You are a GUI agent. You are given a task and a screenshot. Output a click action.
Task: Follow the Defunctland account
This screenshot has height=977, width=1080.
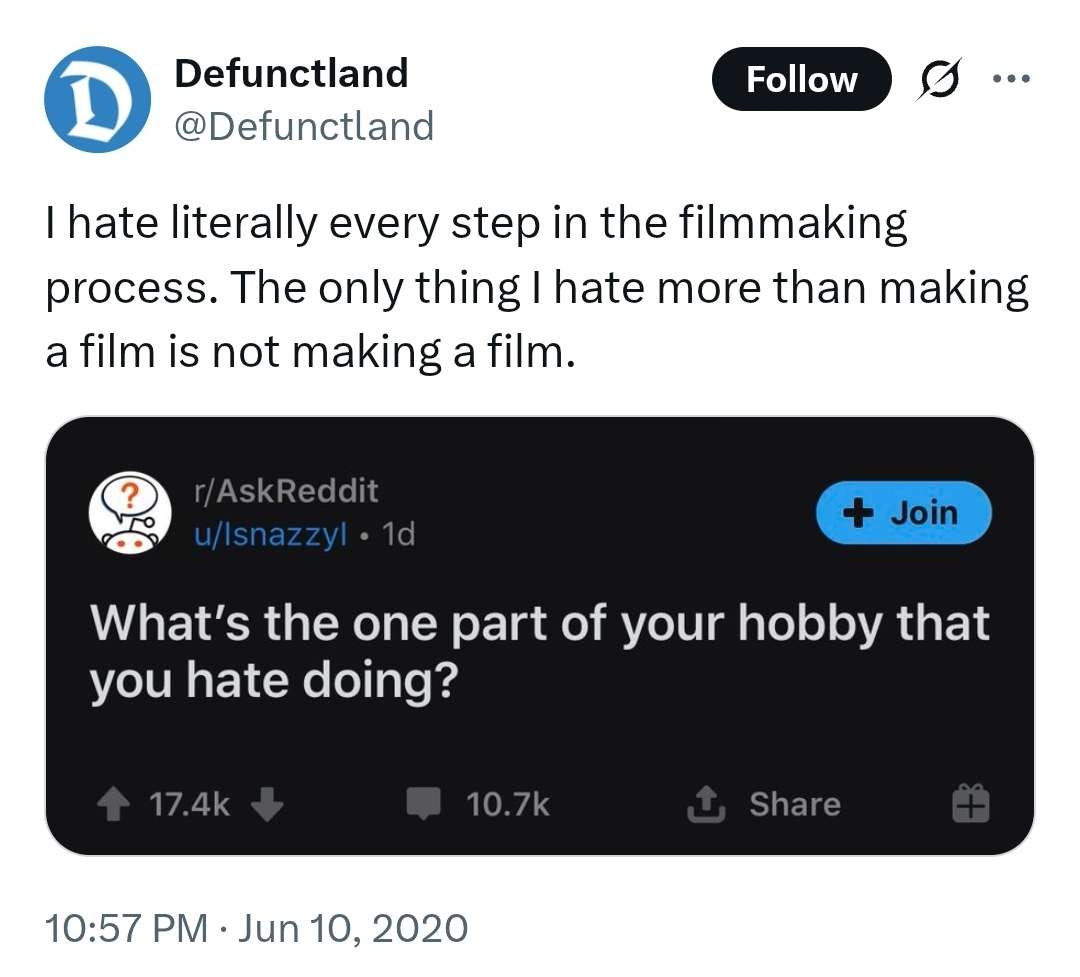pos(801,79)
